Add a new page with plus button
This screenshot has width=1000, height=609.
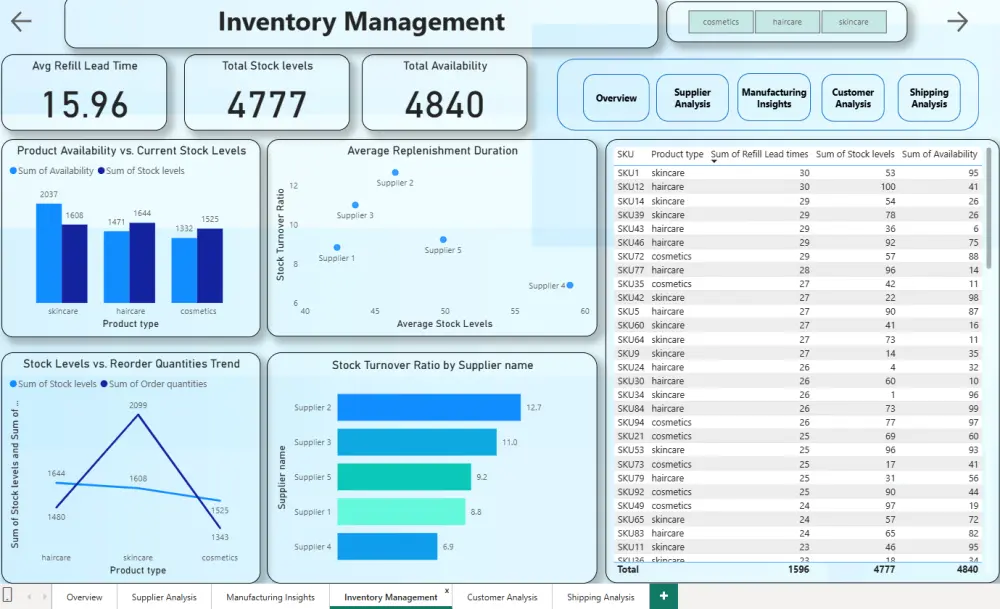click(664, 596)
